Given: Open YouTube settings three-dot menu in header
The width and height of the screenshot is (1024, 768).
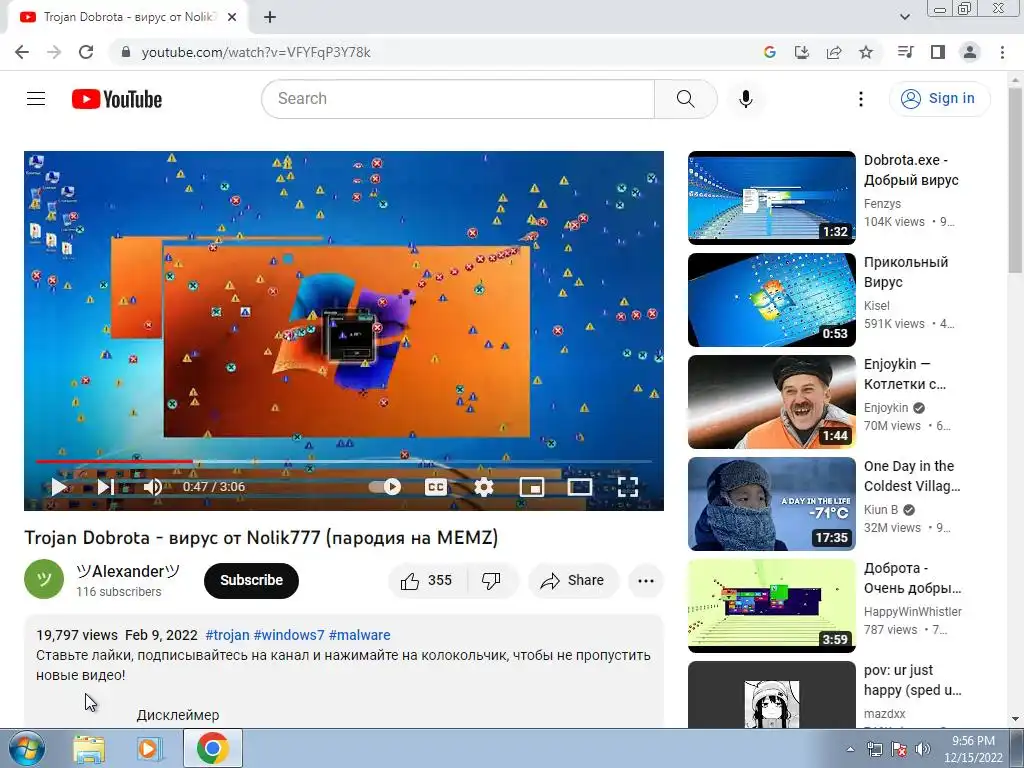Looking at the screenshot, I should point(861,99).
